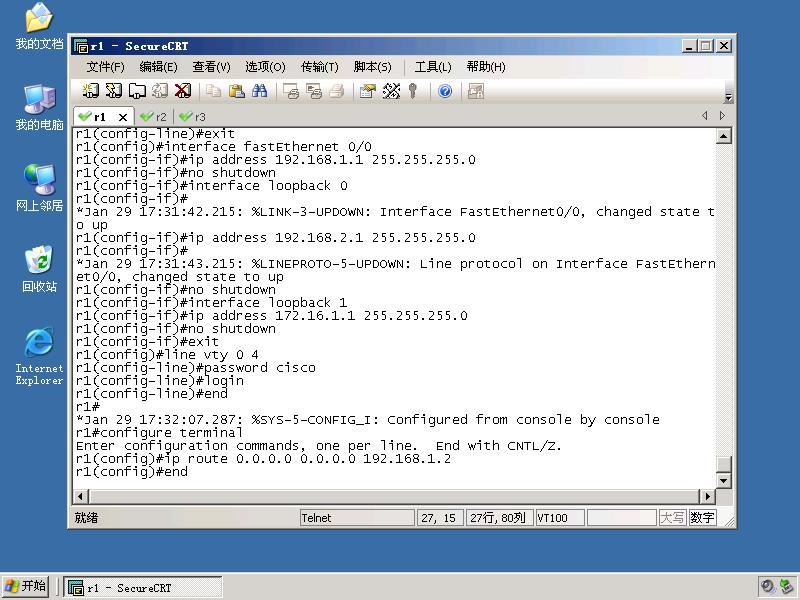Open the 查看(V) menu
Screen dimensions: 800x600
[x=211, y=67]
